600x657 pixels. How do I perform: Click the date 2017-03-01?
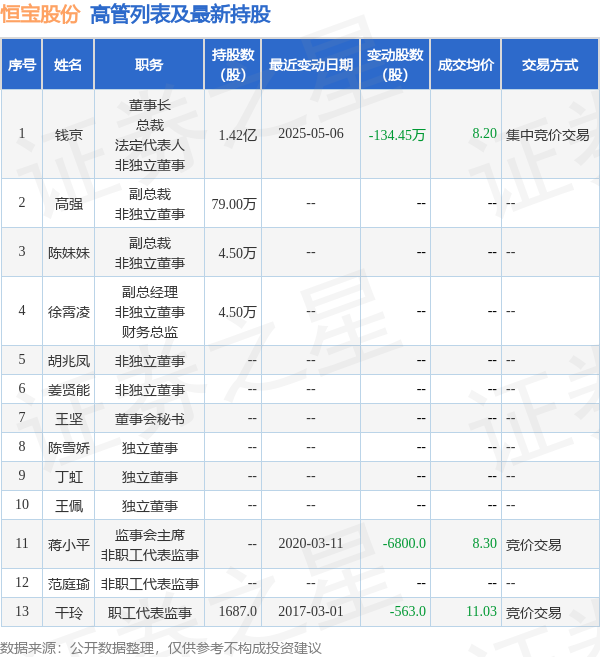[311, 611]
